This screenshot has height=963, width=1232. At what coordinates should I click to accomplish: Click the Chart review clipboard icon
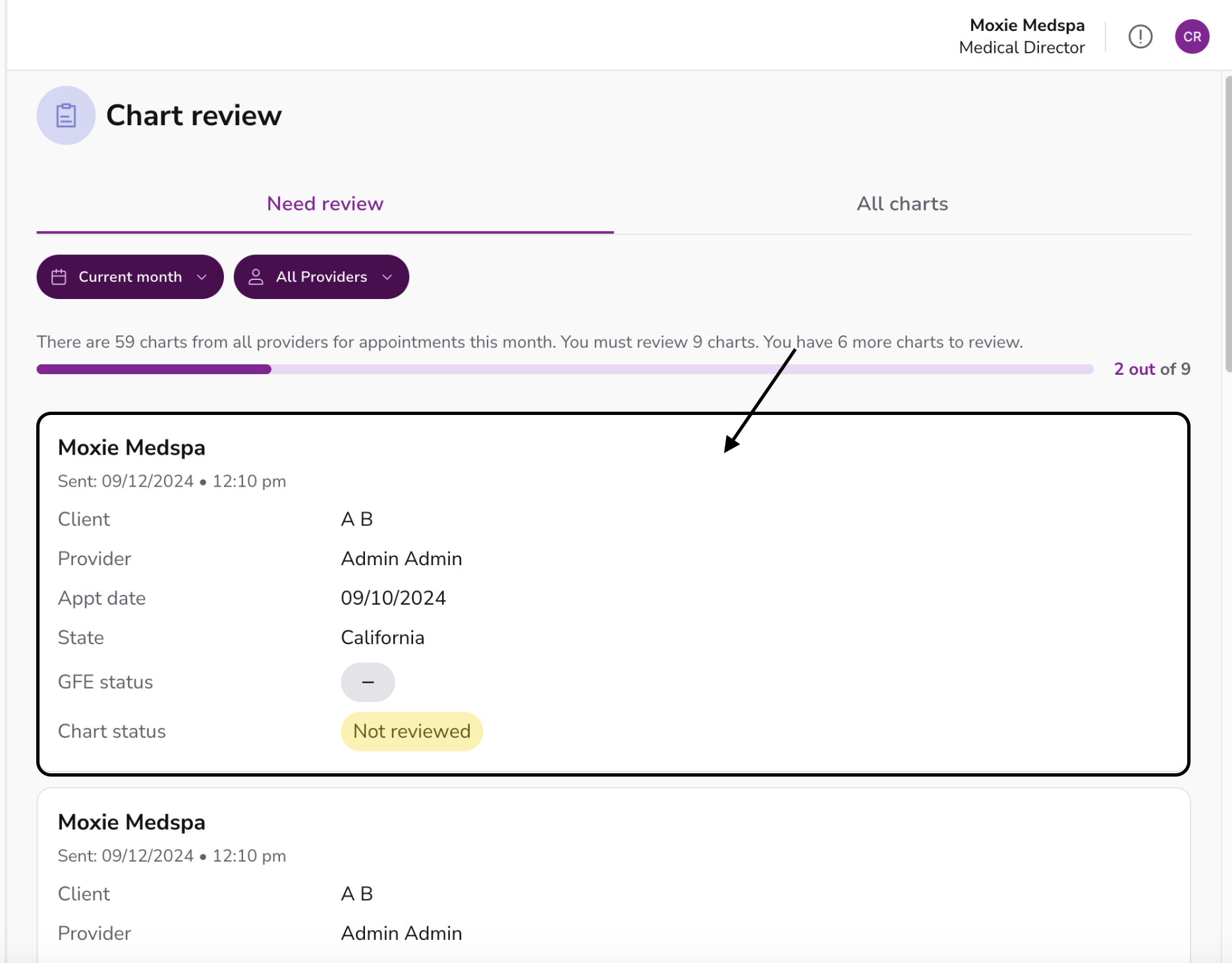(x=66, y=115)
